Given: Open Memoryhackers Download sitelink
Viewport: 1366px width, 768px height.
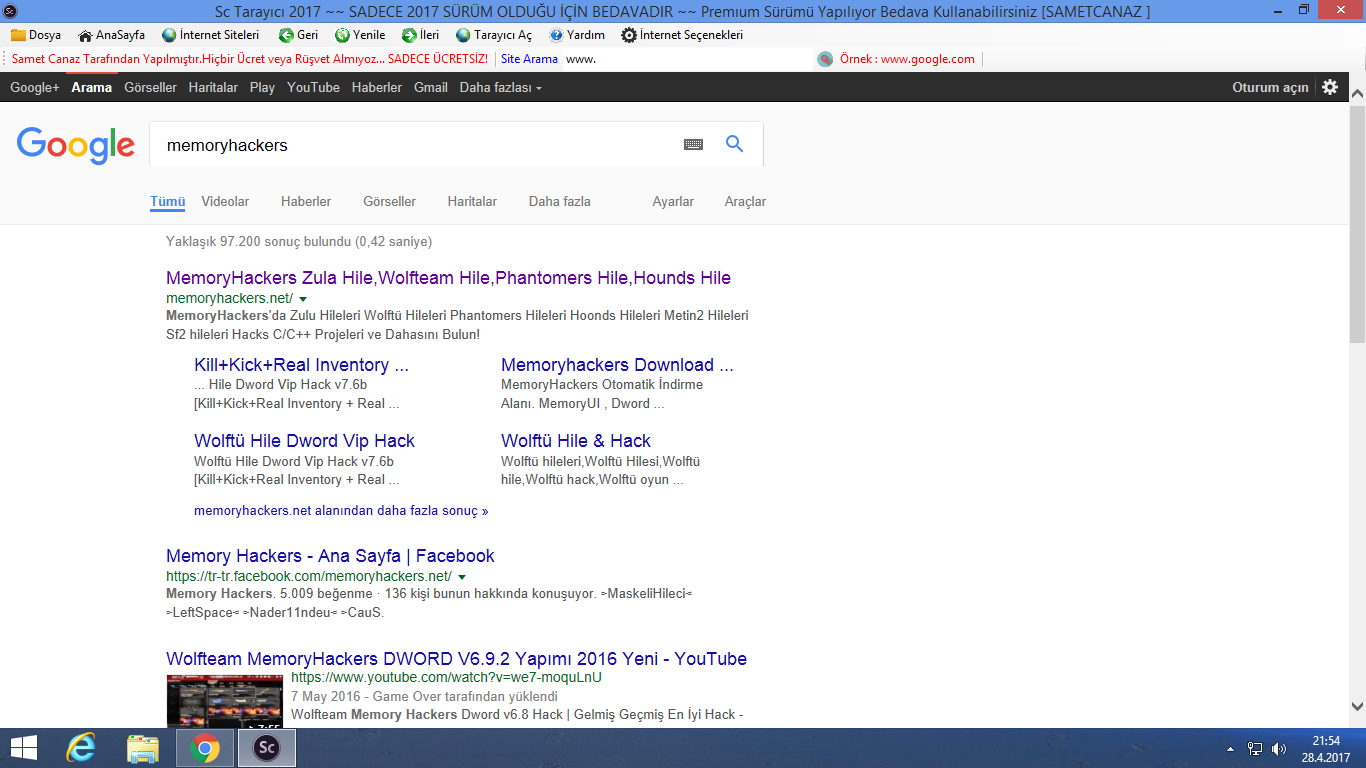Looking at the screenshot, I should tap(617, 365).
